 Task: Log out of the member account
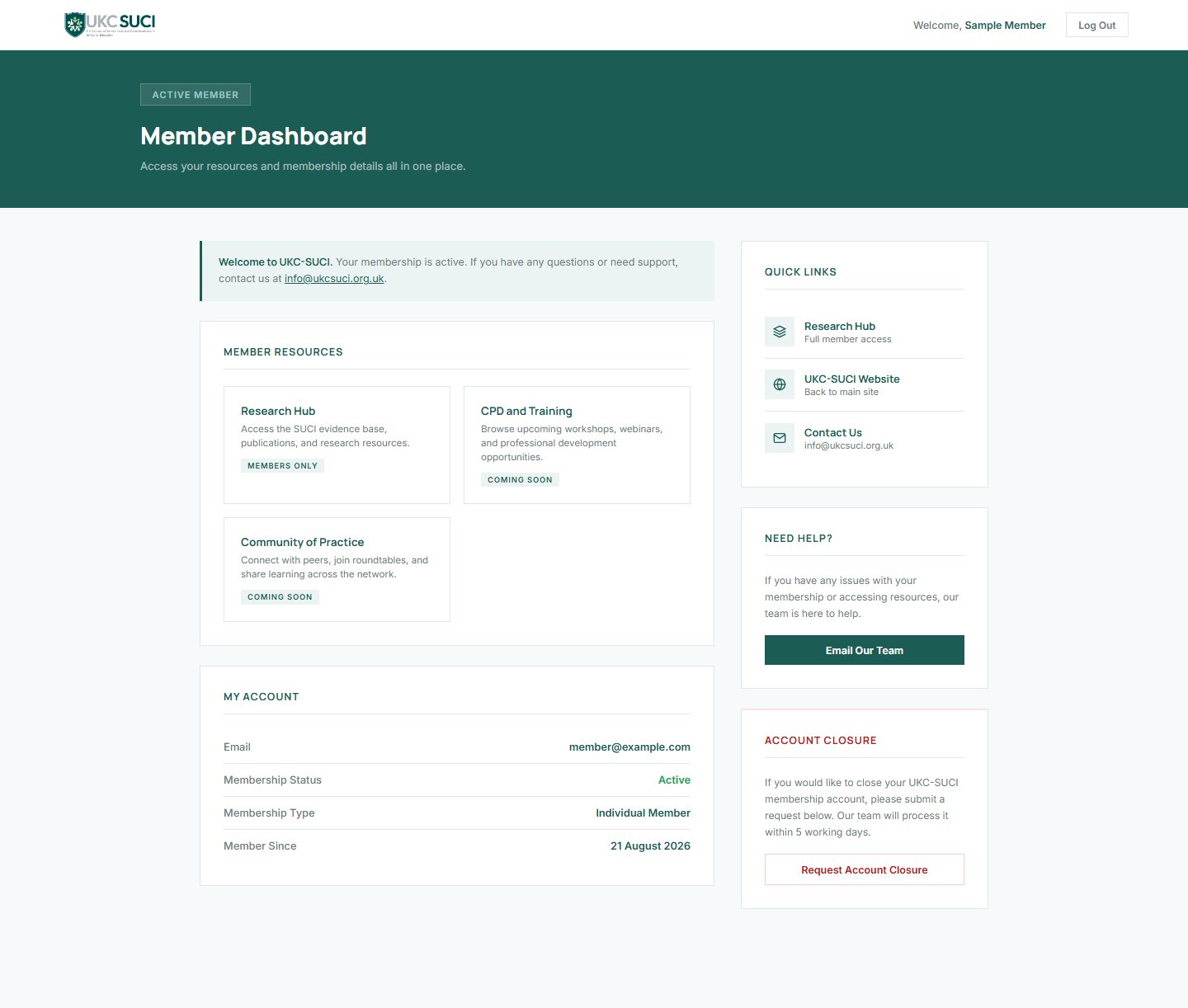click(x=1096, y=25)
